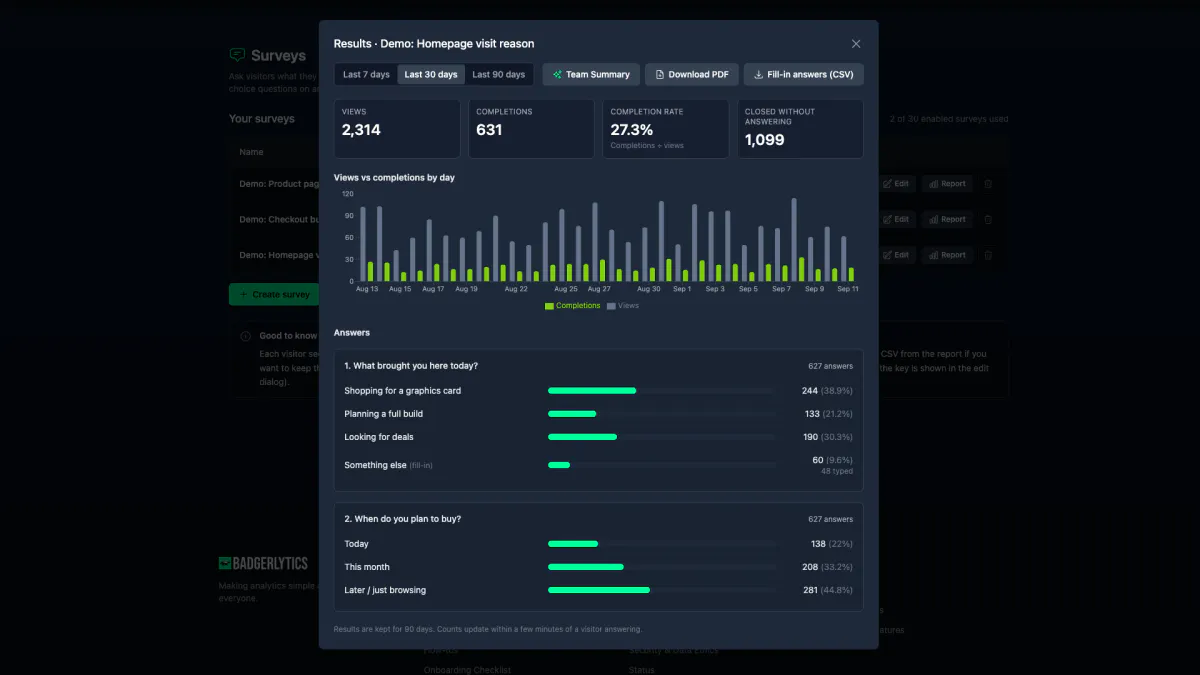Image resolution: width=1200 pixels, height=675 pixels.
Task: Click the 'Your surveys' heading
Action: [262, 119]
